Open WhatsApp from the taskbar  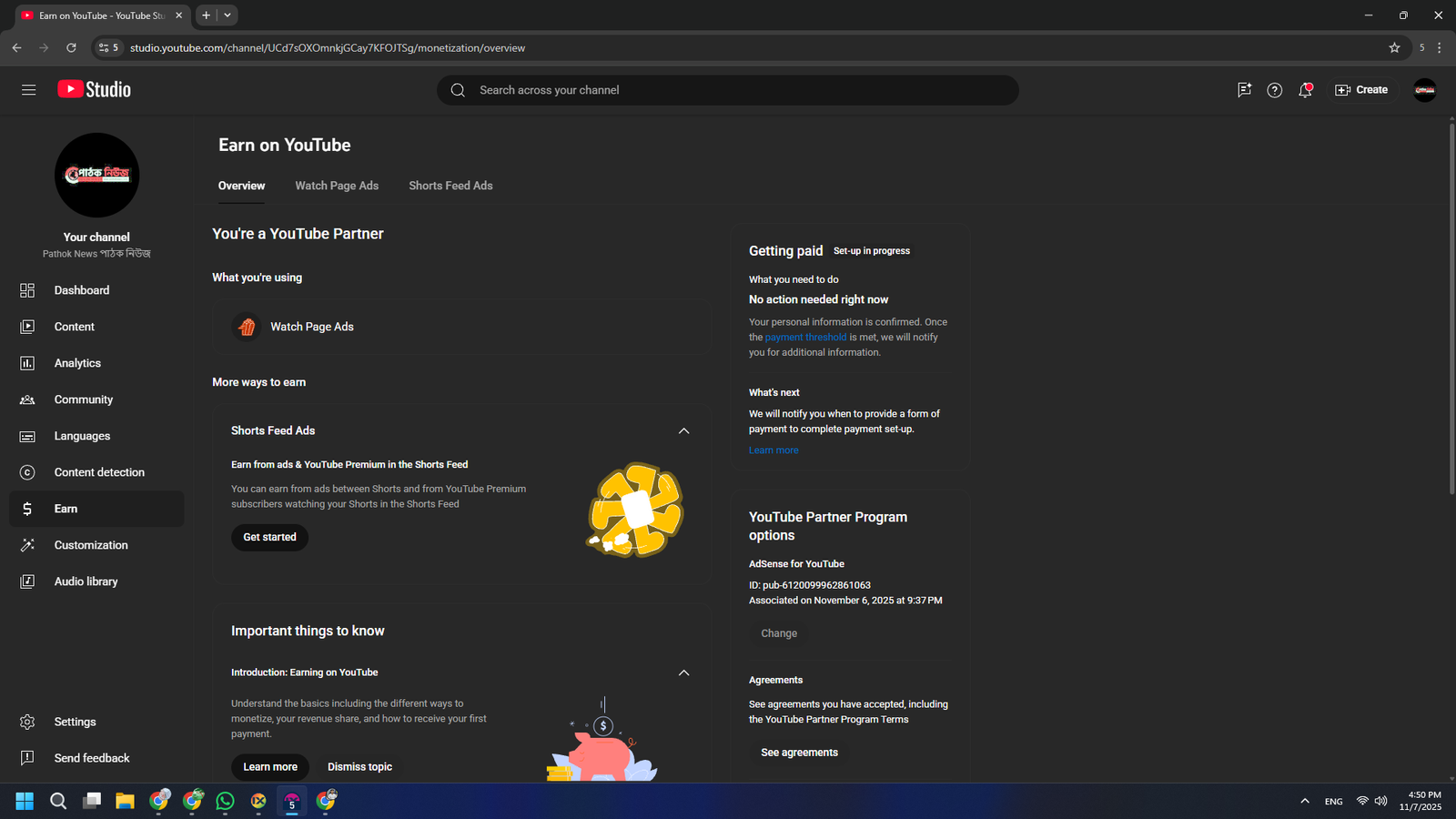[x=225, y=801]
